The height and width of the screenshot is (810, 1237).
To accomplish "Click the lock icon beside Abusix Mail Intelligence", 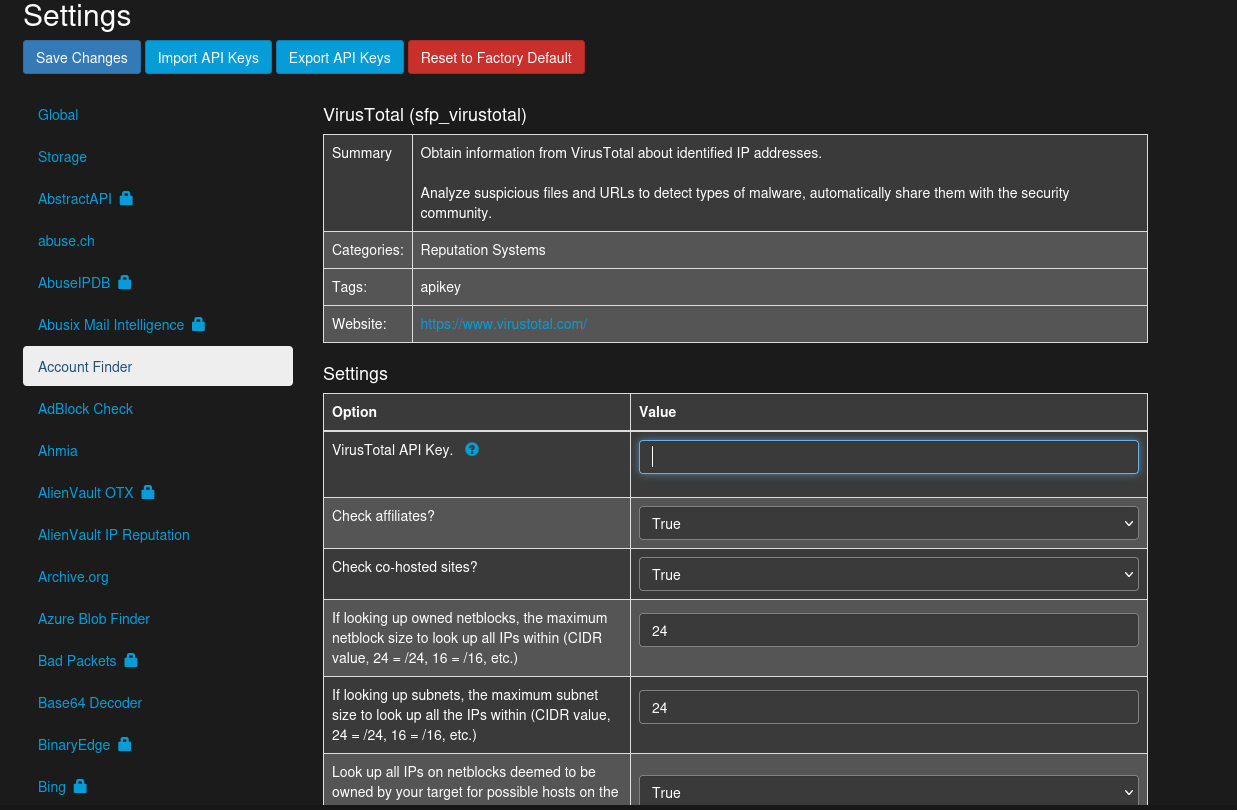I will [x=198, y=324].
